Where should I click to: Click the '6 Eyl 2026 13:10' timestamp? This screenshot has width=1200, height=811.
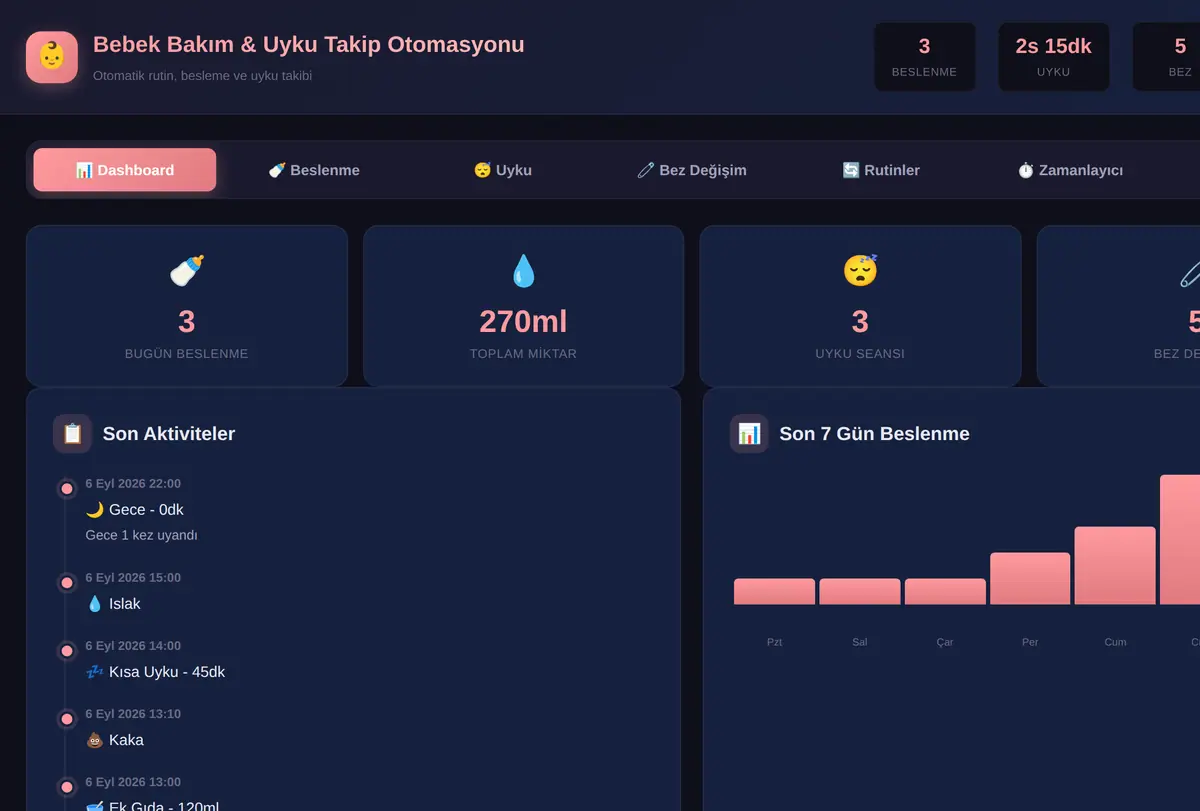click(133, 714)
